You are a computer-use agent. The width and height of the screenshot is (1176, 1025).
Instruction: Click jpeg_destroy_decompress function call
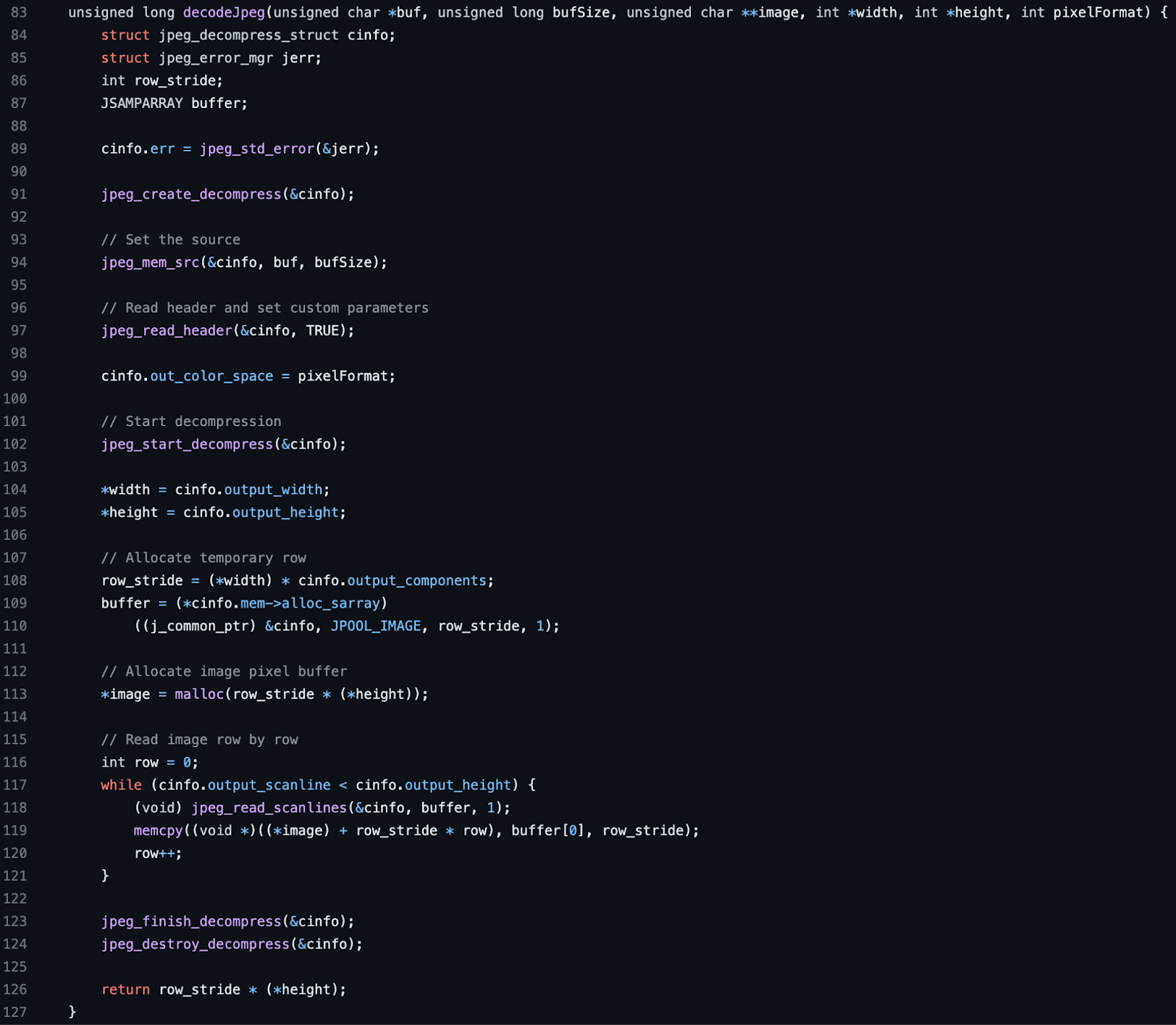click(x=196, y=944)
